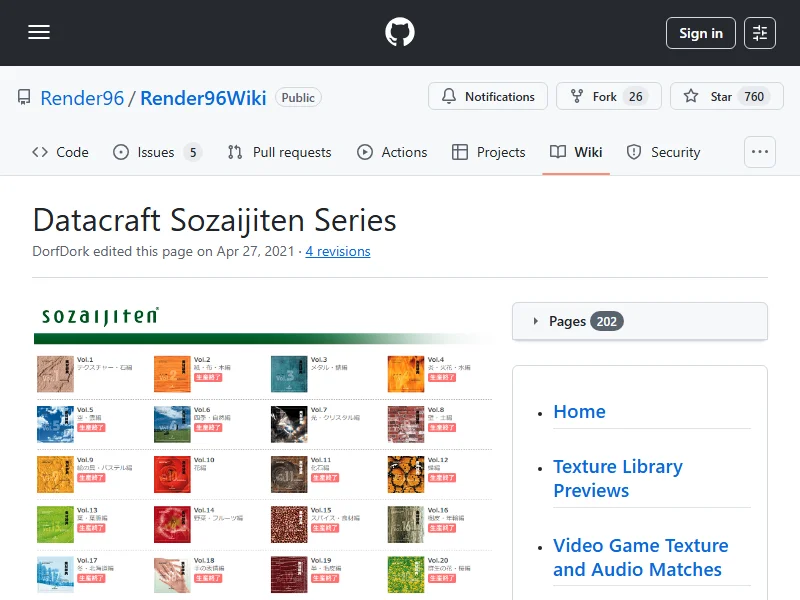Screen dimensions: 800x600
Task: Go to Texture Library Previews page
Action: [617, 478]
